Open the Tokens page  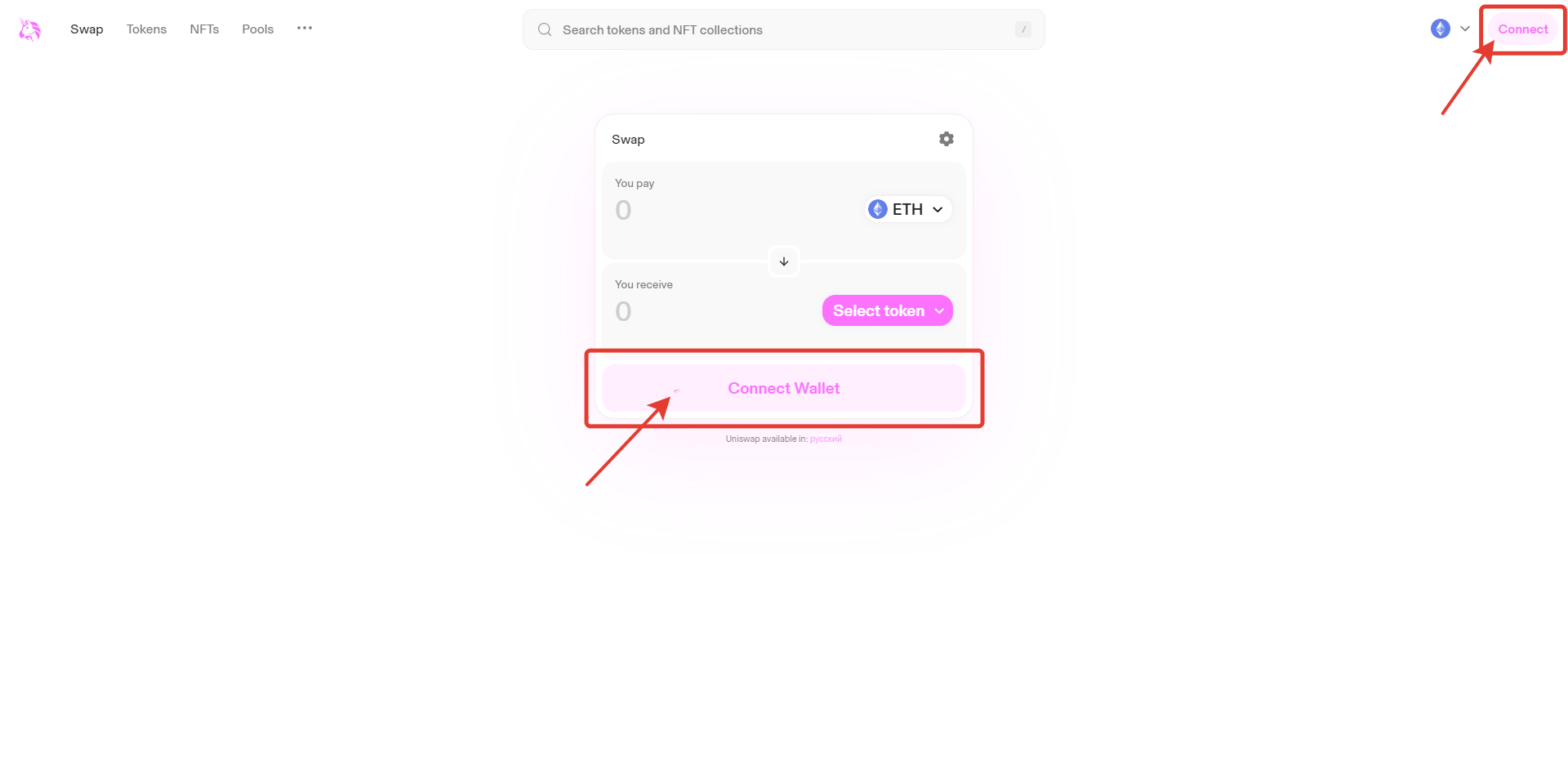tap(146, 29)
